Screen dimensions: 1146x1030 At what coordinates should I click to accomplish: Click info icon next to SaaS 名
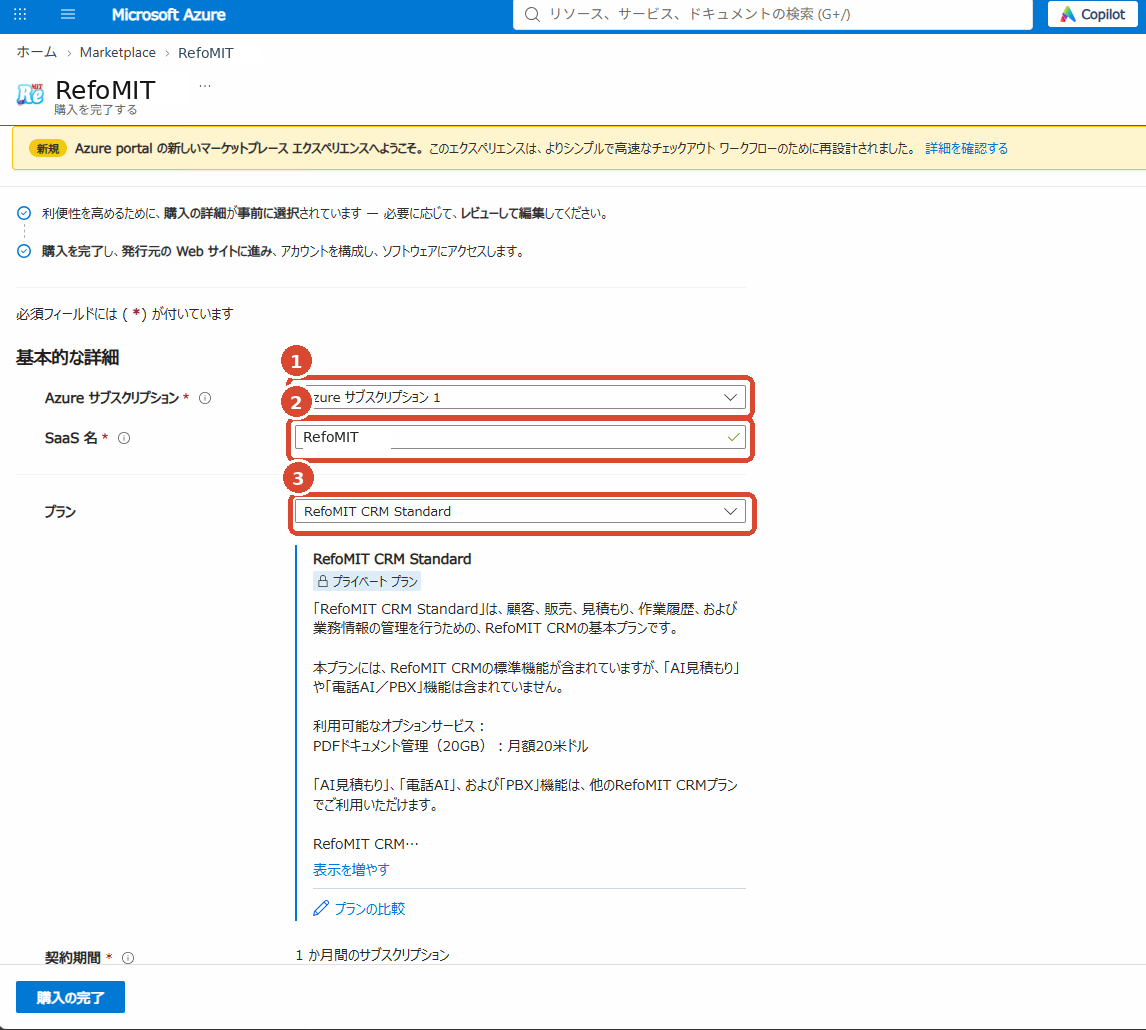tap(124, 438)
